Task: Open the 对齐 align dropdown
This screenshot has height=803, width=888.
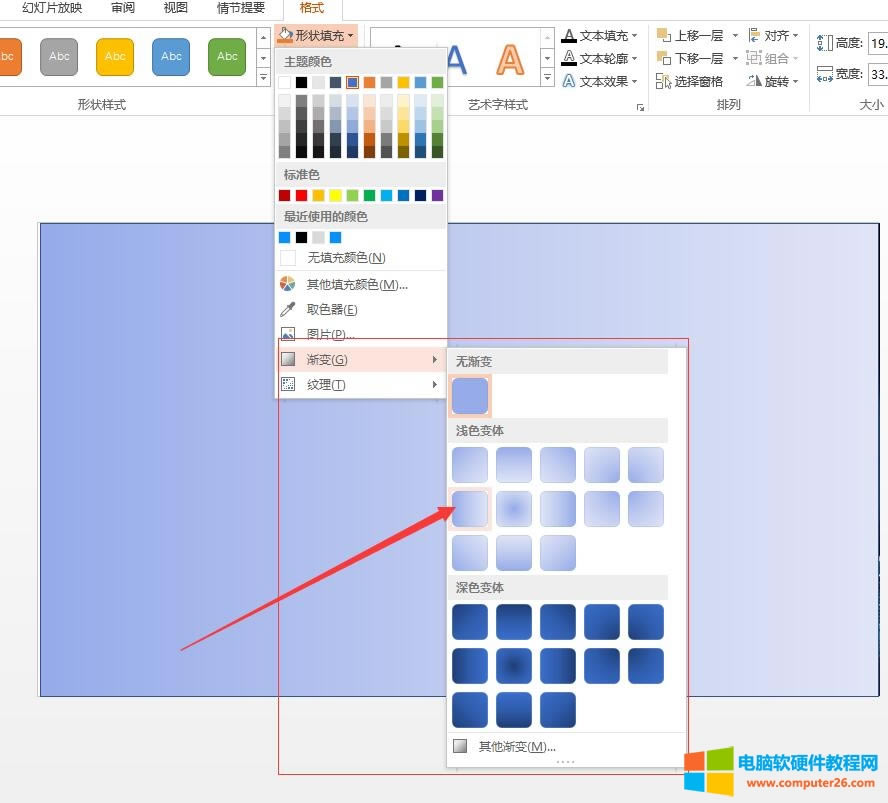Action: [775, 35]
